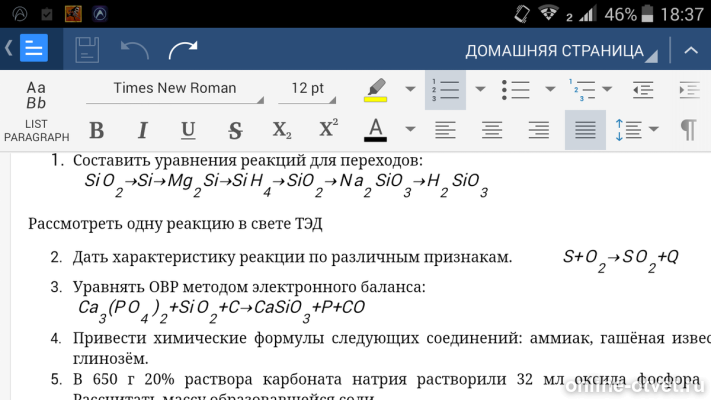Toggle bulleted list formatting

pyautogui.click(x=516, y=90)
